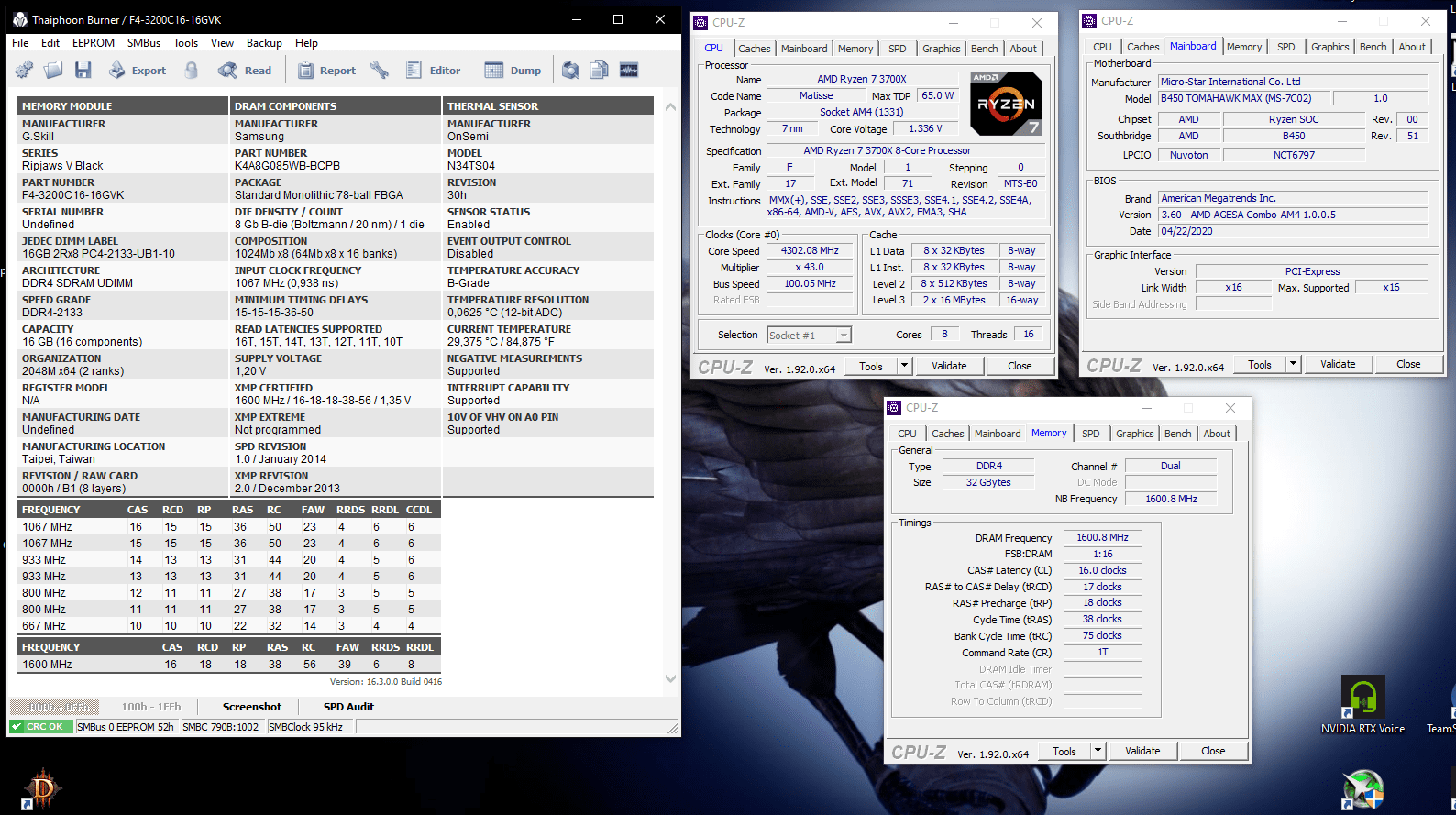The height and width of the screenshot is (815, 1456).
Task: Open the Backup menu
Action: tap(264, 43)
